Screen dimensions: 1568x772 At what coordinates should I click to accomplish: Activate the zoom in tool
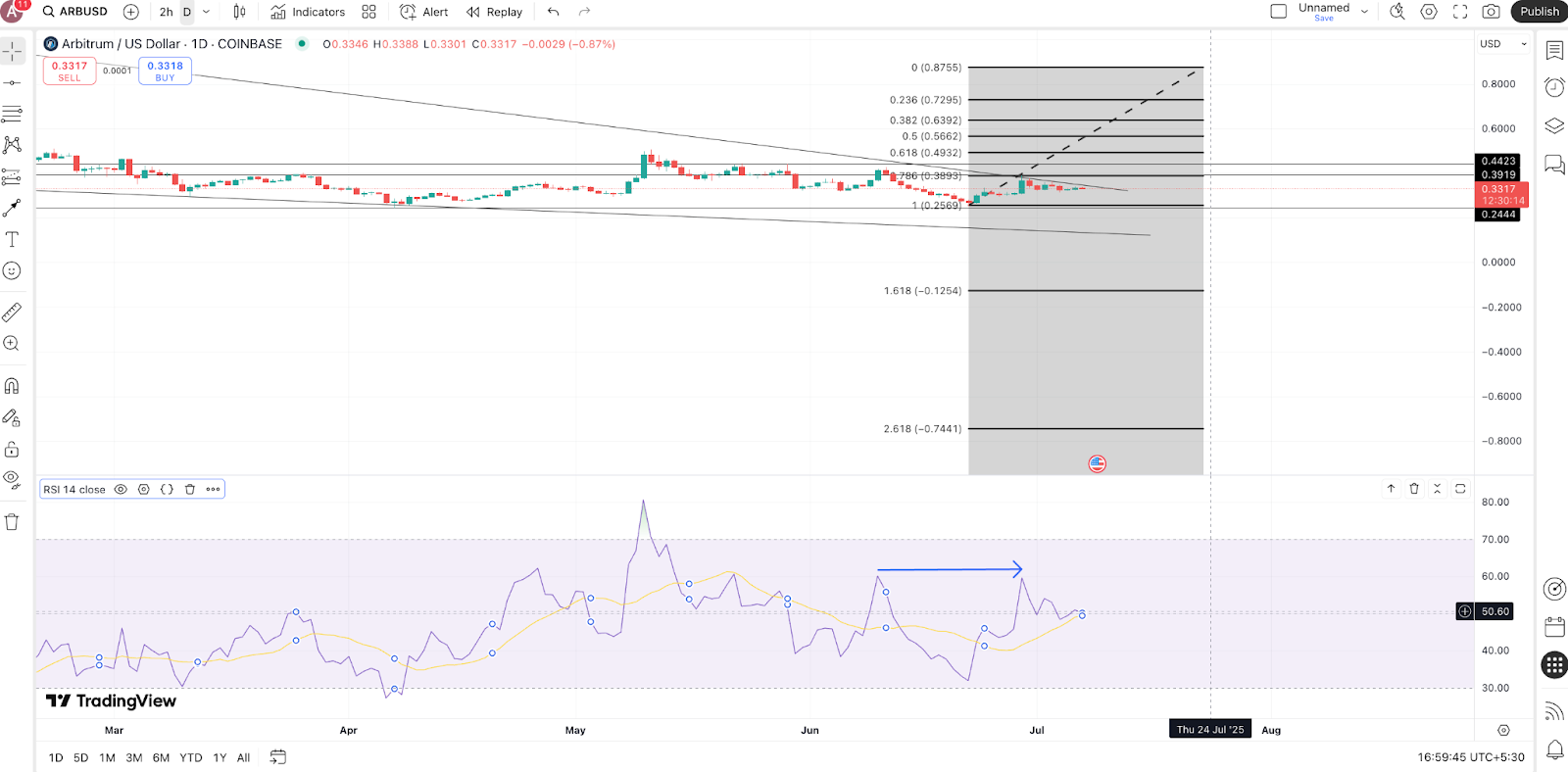click(12, 344)
